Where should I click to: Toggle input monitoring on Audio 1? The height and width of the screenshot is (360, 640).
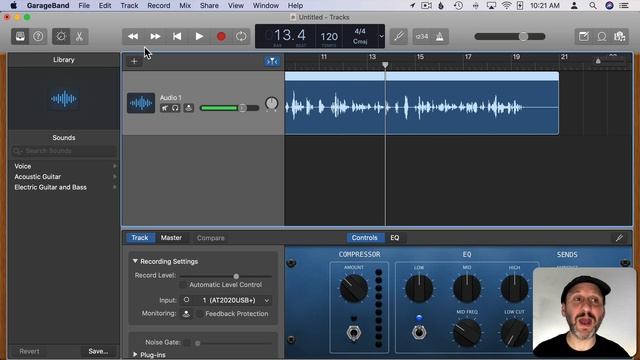coord(189,108)
